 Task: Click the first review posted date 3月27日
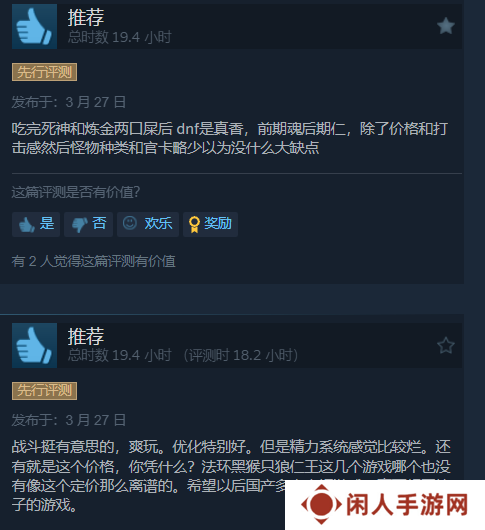[96, 102]
